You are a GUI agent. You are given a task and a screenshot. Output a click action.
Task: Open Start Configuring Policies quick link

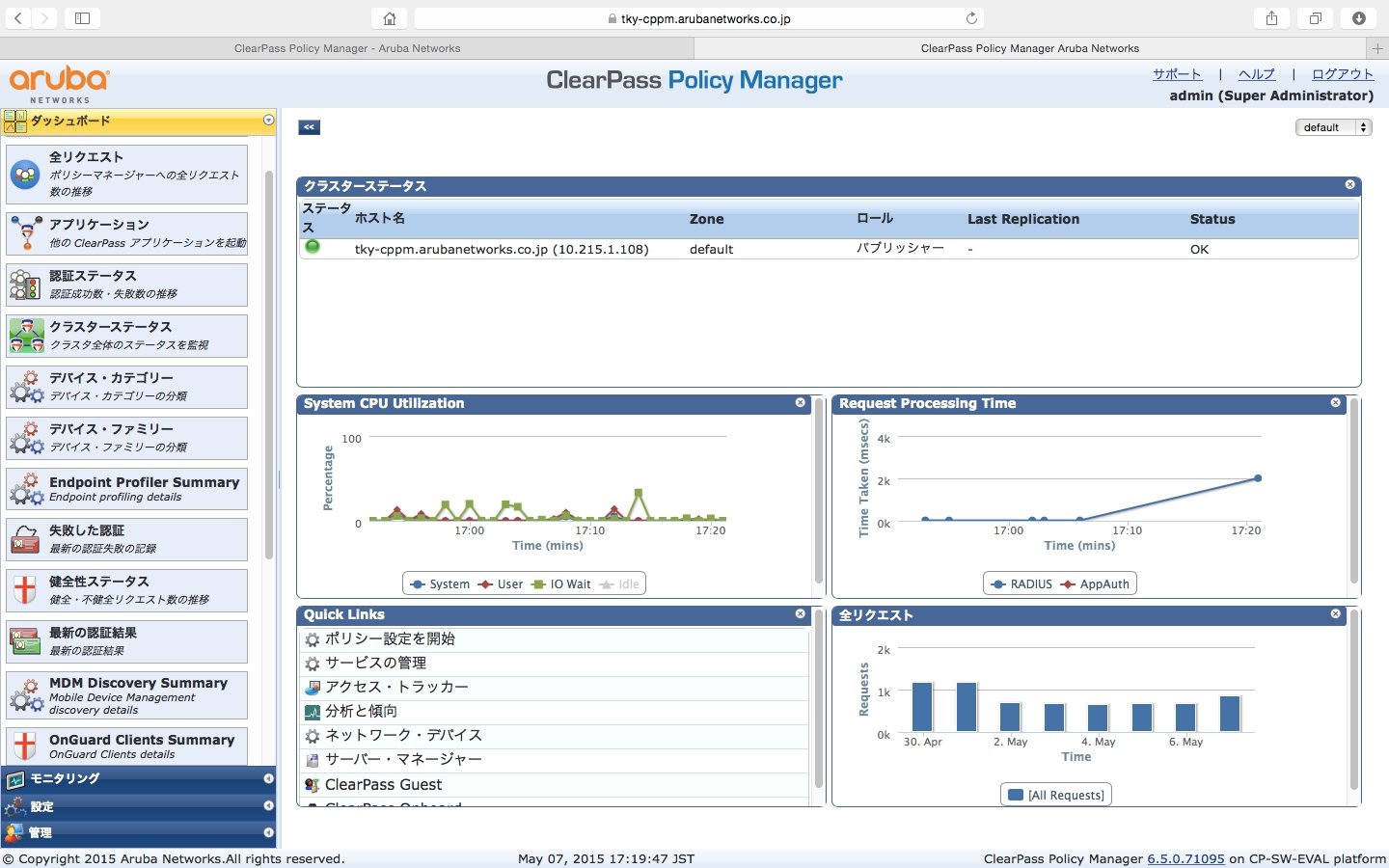click(390, 638)
